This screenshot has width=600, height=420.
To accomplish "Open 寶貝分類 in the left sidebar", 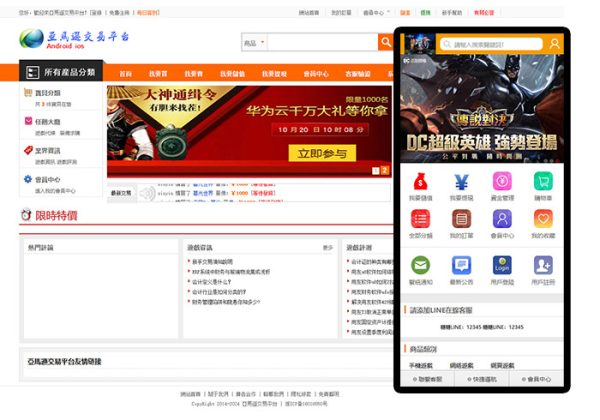I will click(x=47, y=93).
